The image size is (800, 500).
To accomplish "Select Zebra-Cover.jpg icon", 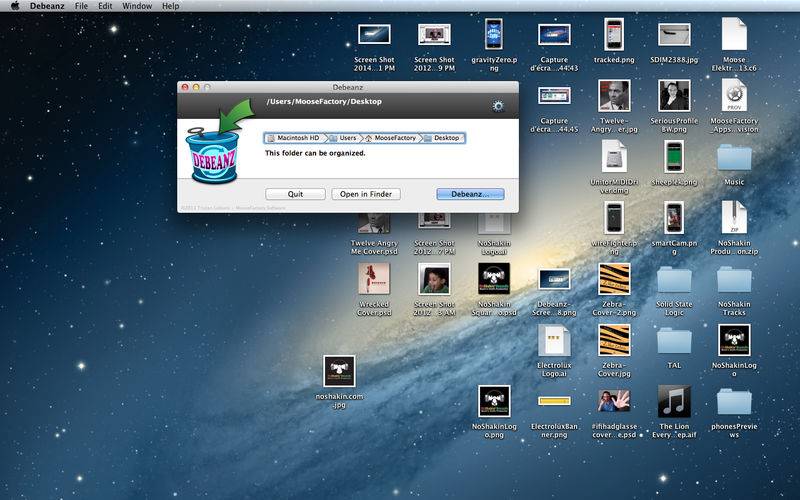I will [x=614, y=340].
